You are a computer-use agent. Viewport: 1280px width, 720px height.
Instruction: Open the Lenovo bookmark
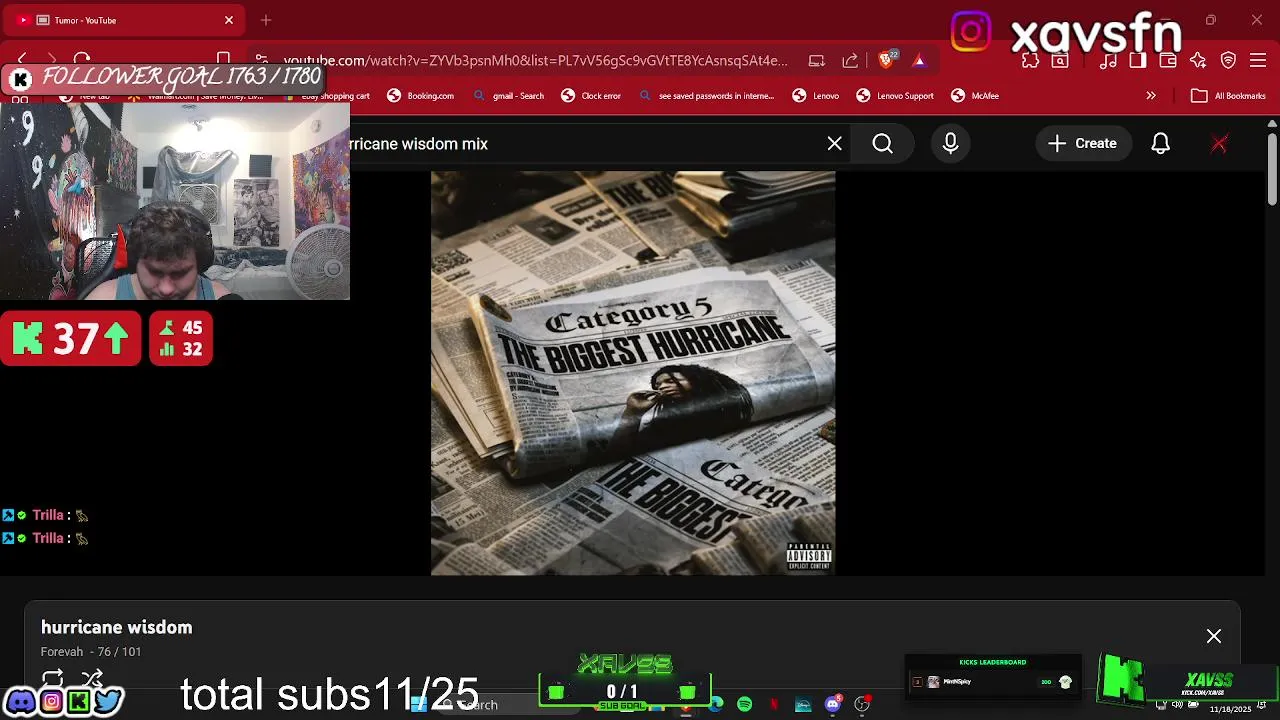pyautogui.click(x=816, y=96)
